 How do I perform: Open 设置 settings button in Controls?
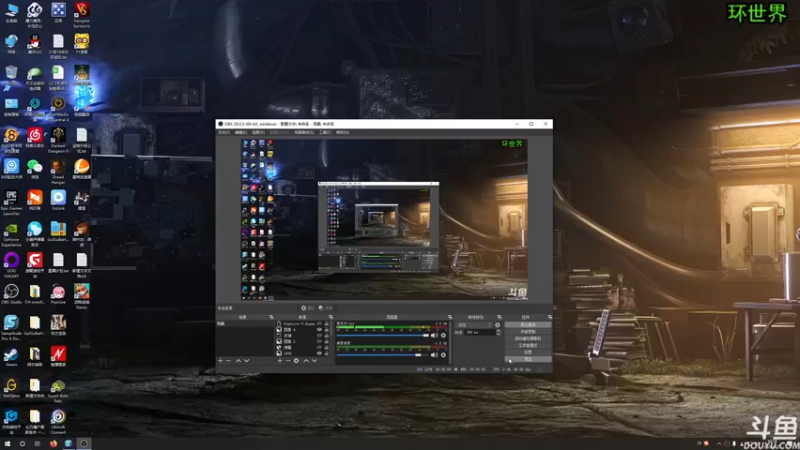pyautogui.click(x=528, y=352)
